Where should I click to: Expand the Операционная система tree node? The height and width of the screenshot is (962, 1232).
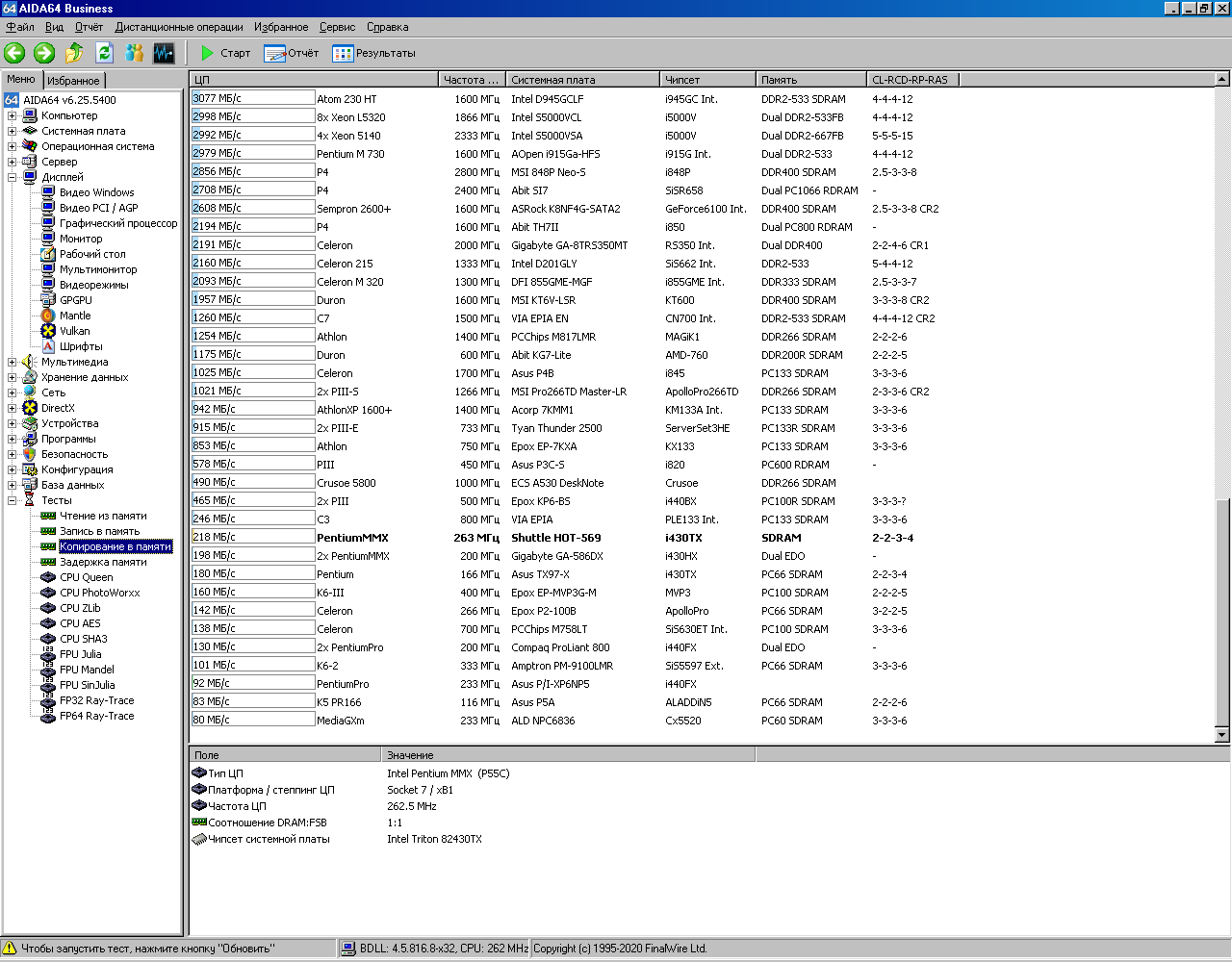point(12,146)
